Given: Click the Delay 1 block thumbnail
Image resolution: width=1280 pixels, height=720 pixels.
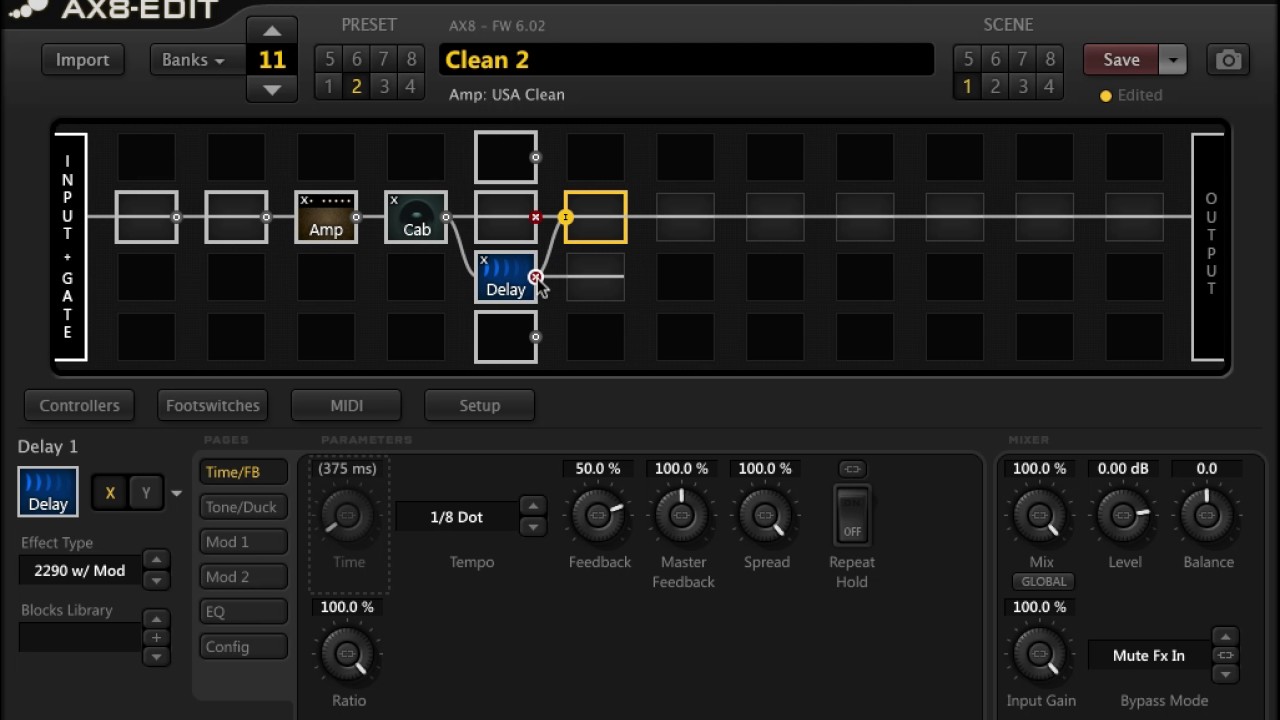Looking at the screenshot, I should pos(48,492).
